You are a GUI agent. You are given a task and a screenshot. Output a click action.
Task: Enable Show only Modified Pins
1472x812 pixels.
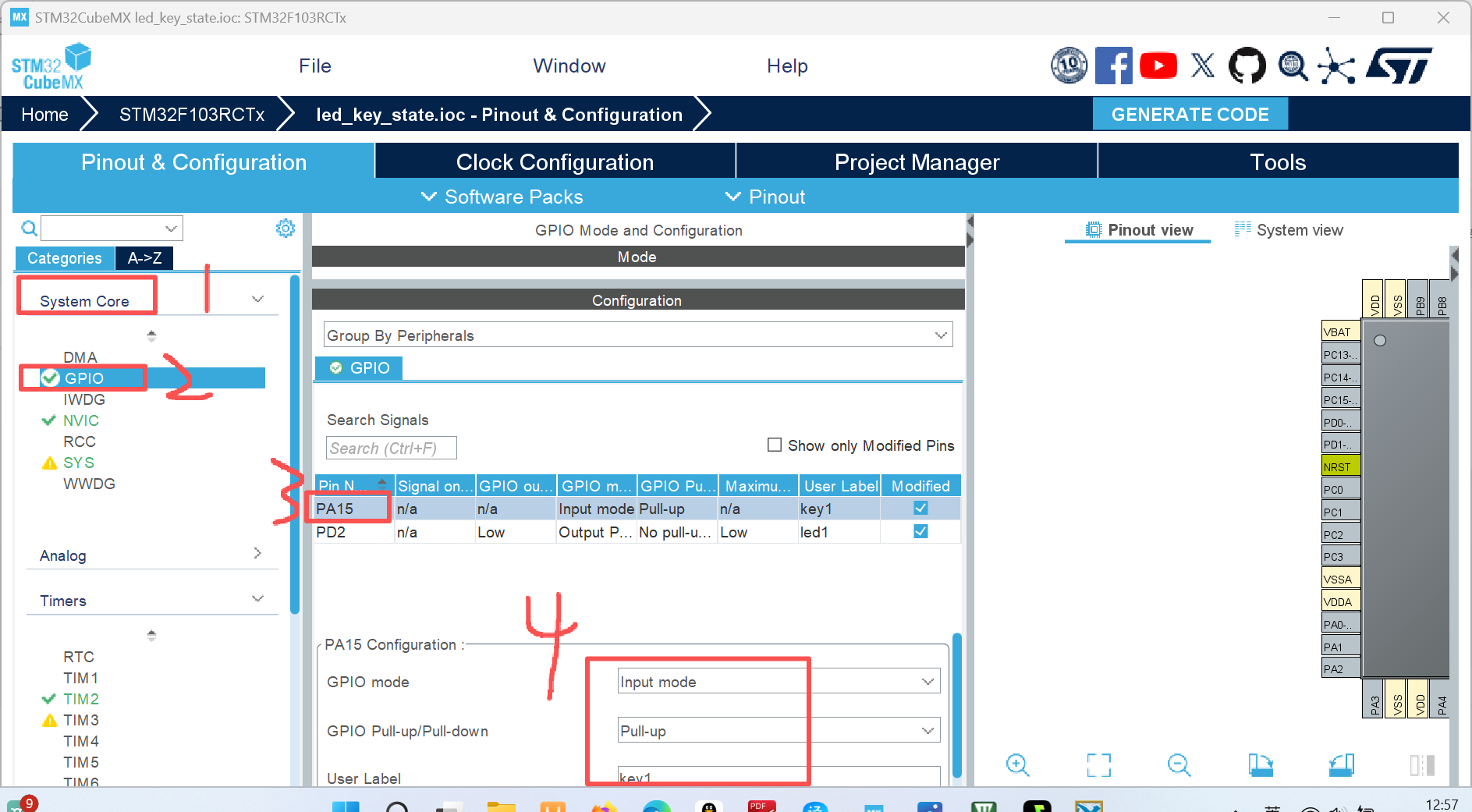pyautogui.click(x=774, y=445)
